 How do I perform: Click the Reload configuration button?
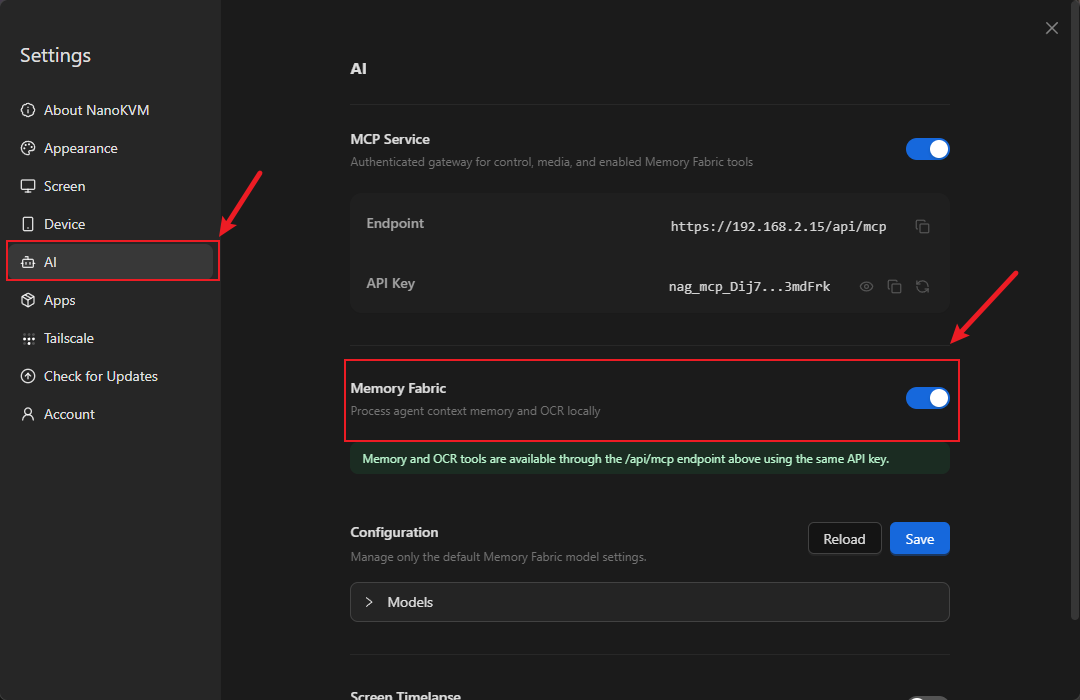[844, 539]
